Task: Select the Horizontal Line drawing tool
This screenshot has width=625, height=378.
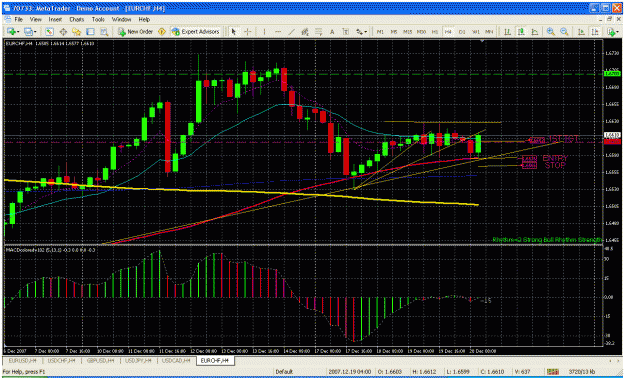Action: [x=278, y=32]
